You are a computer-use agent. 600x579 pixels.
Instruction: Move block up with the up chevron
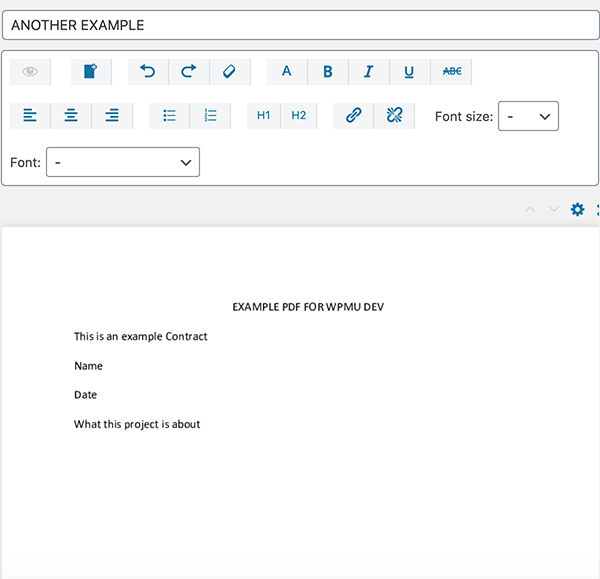[x=530, y=209]
